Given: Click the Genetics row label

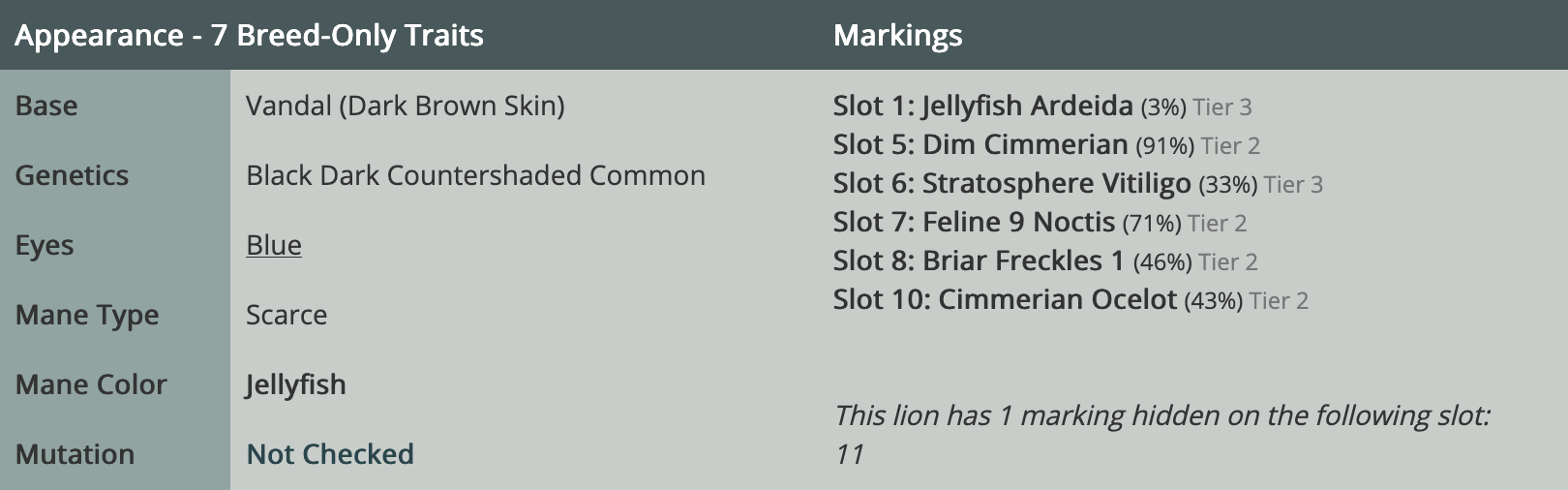Looking at the screenshot, I should click(x=72, y=175).
